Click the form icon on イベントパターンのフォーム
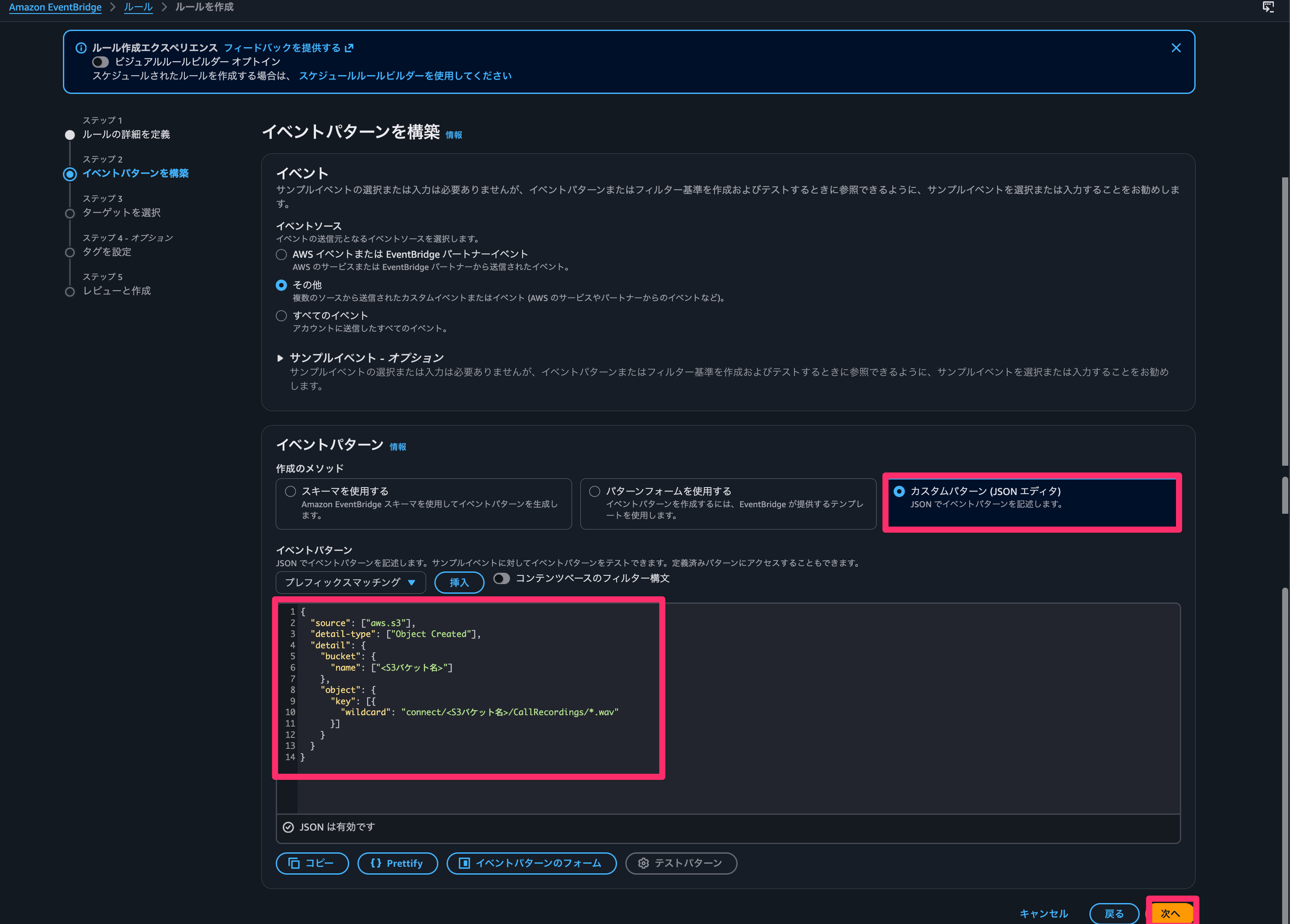 click(465, 863)
